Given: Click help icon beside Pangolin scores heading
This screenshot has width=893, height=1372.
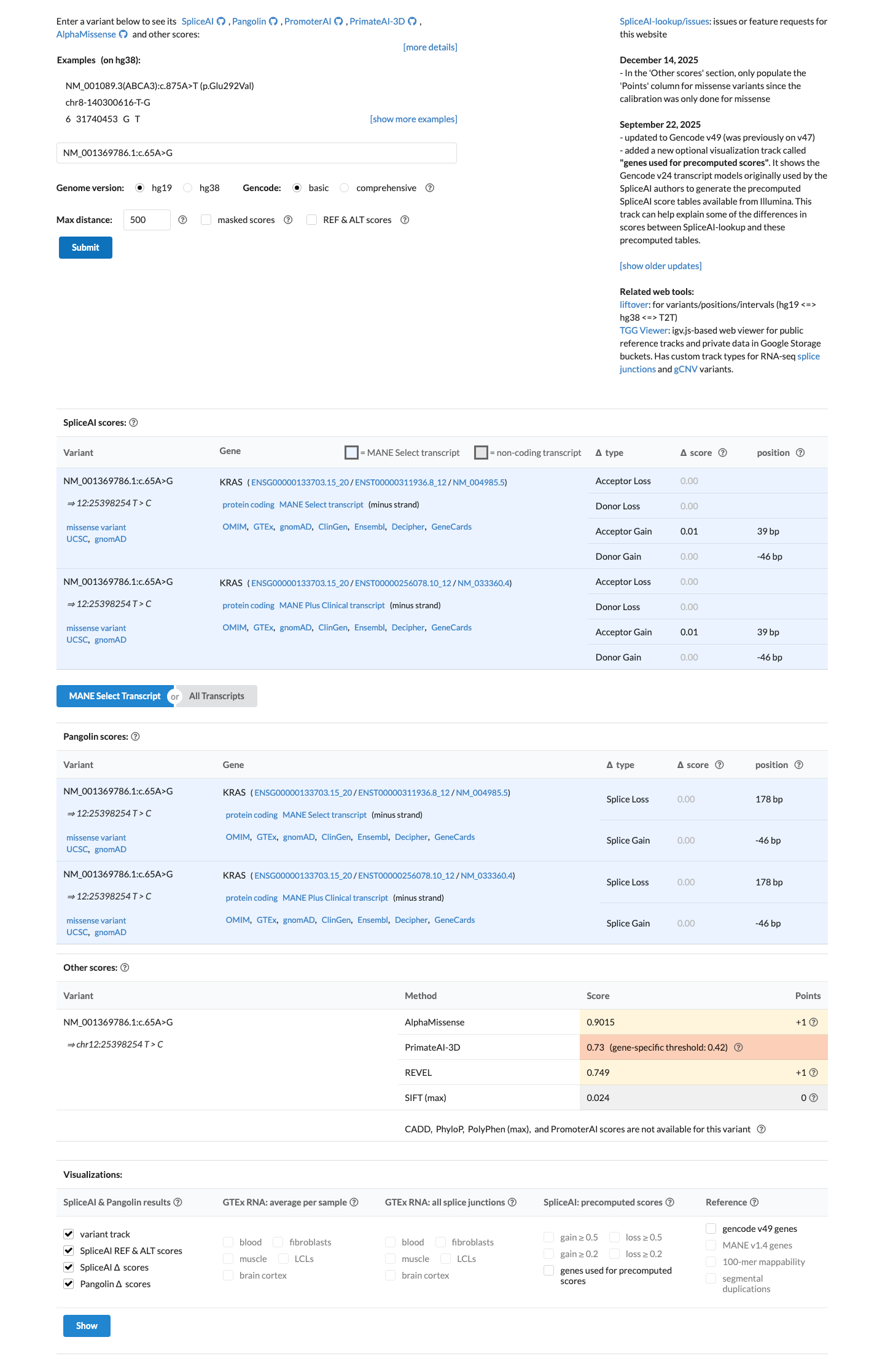Looking at the screenshot, I should pyautogui.click(x=136, y=737).
